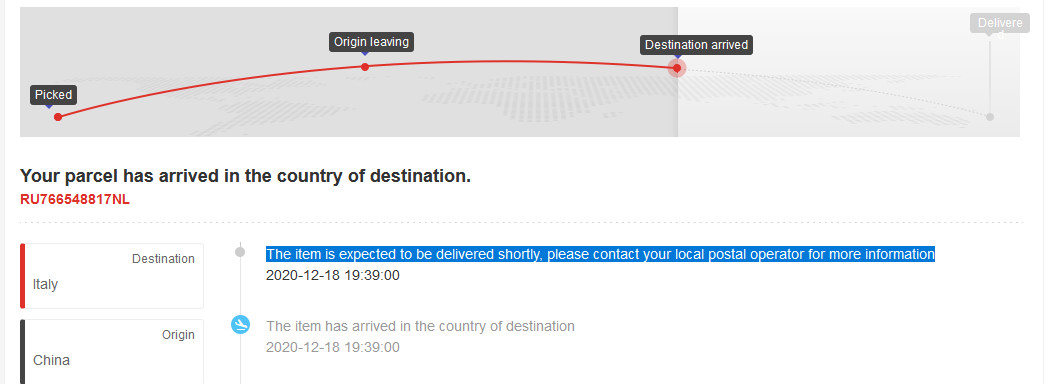Screen dimensions: 1044x384
Task: Click tracking number RU766548817NL
Action: point(75,199)
